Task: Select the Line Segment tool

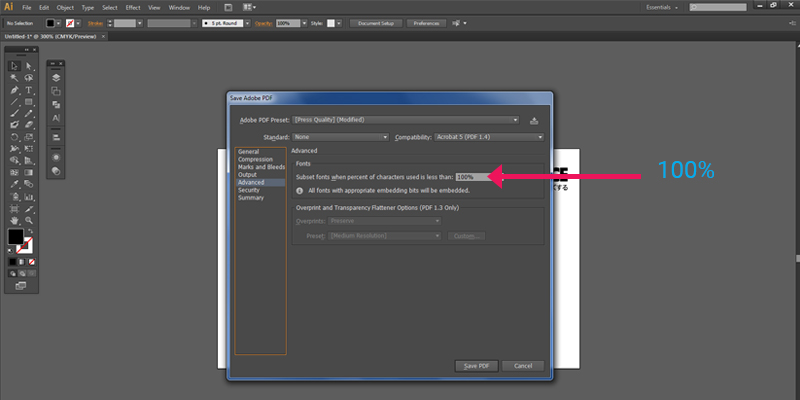Action: point(14,102)
